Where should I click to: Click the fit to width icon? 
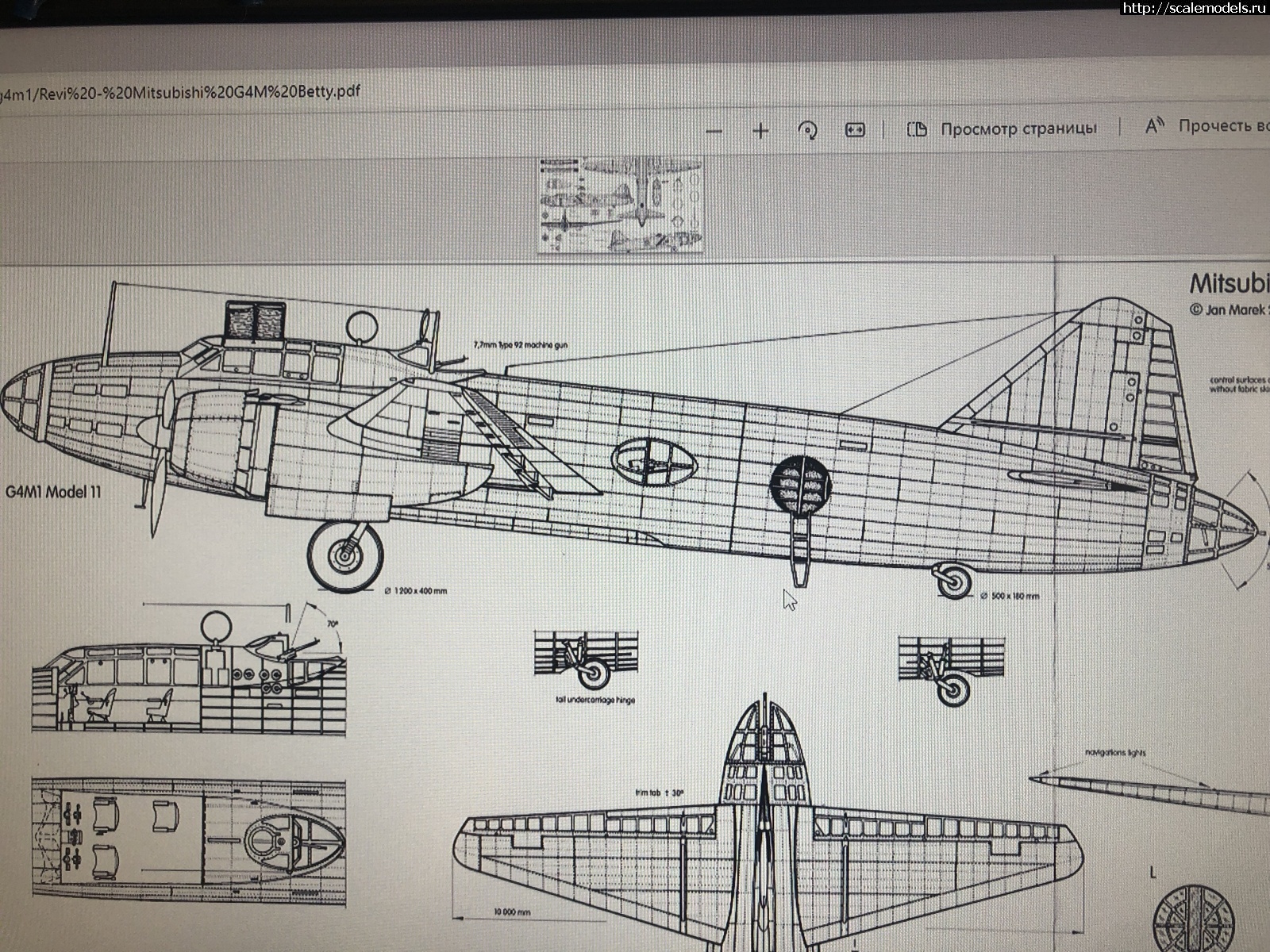[x=855, y=130]
